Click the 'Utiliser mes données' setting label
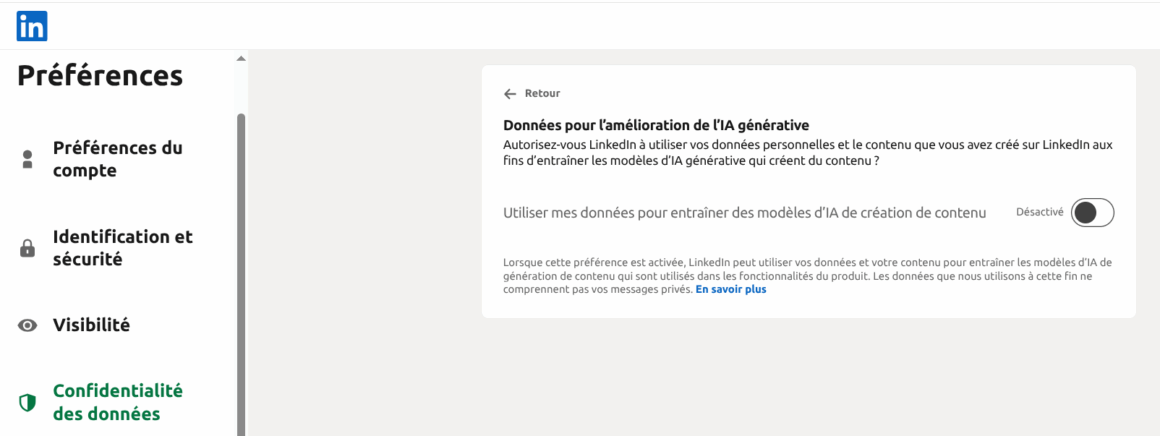Image resolution: width=1160 pixels, height=436 pixels. click(x=745, y=213)
